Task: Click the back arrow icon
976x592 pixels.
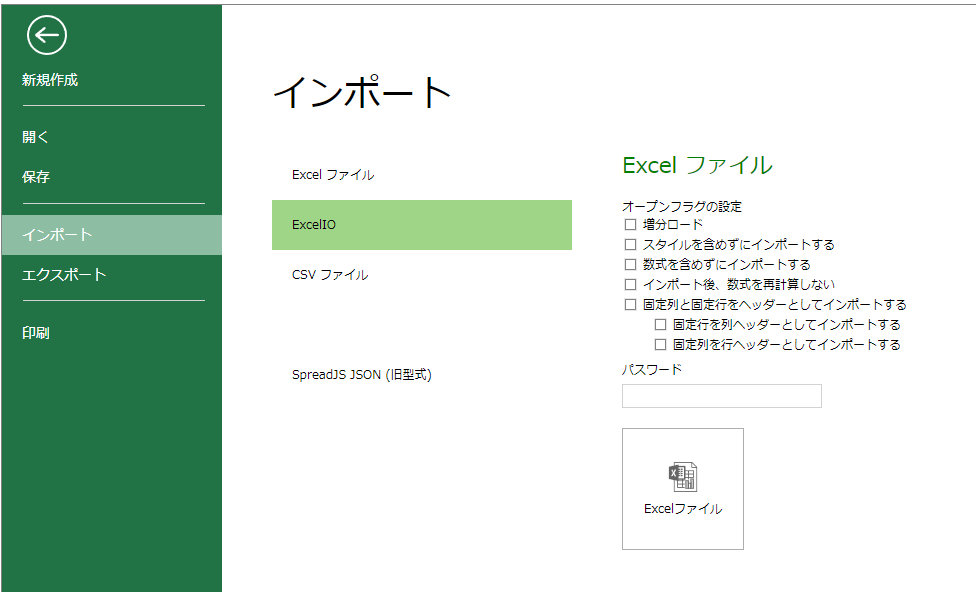Action: [47, 35]
